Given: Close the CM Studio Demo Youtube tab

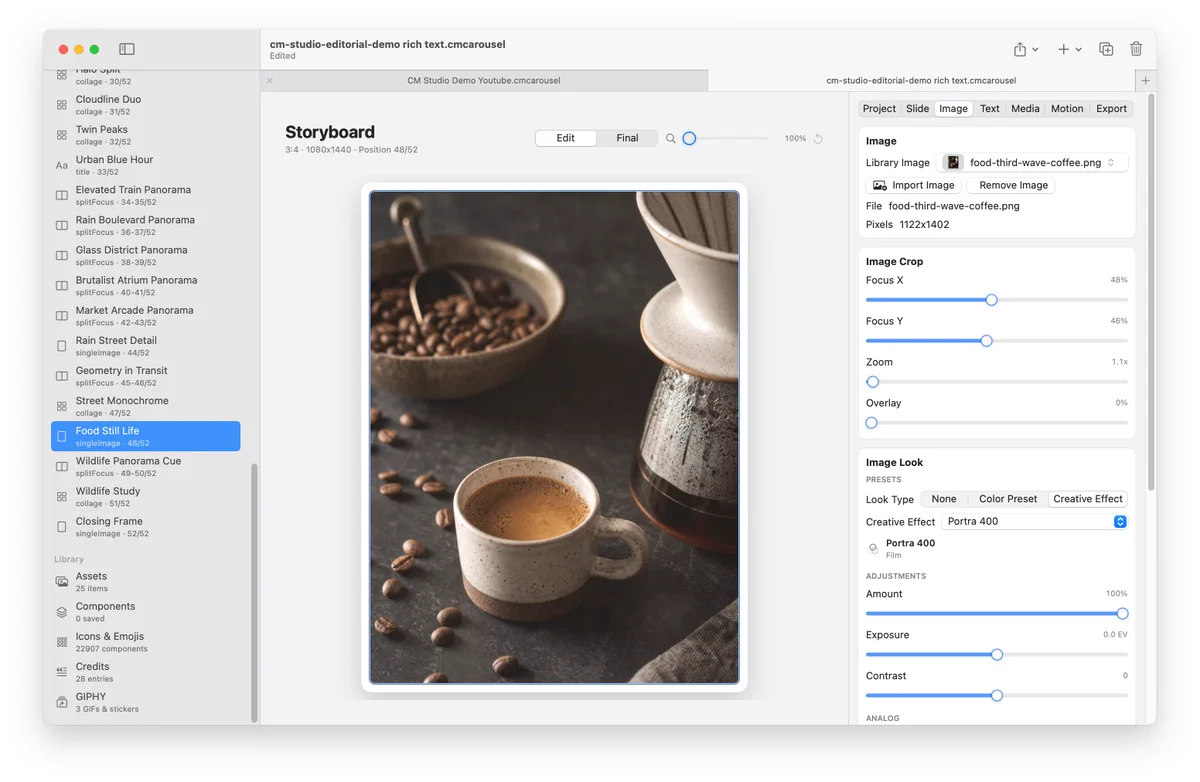Looking at the screenshot, I should coord(269,80).
